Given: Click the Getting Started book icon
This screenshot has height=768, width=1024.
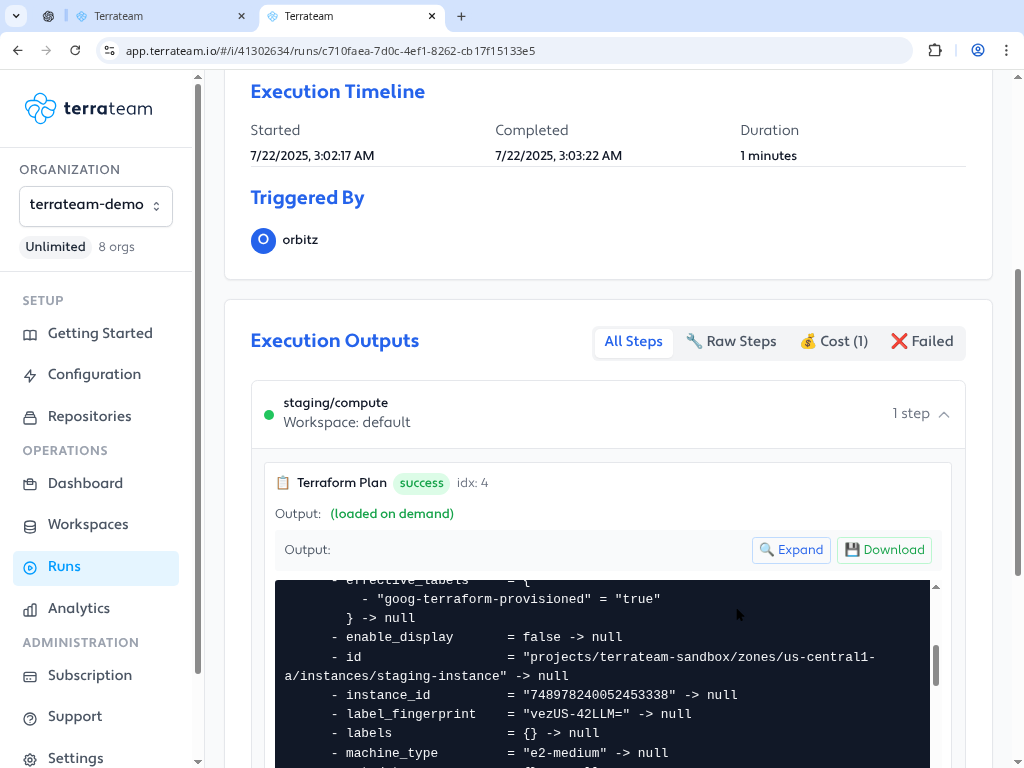Looking at the screenshot, I should (x=30, y=334).
